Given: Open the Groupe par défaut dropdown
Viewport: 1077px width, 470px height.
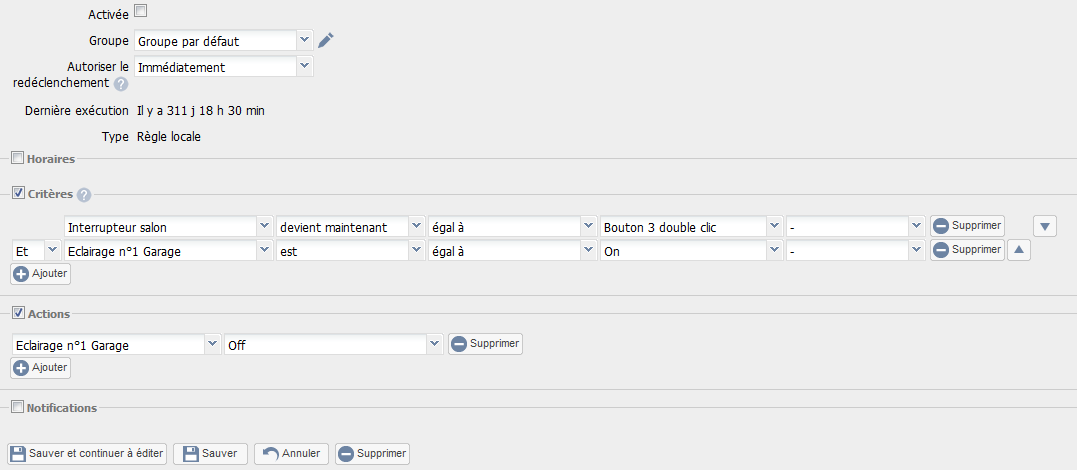Looking at the screenshot, I should [x=224, y=41].
